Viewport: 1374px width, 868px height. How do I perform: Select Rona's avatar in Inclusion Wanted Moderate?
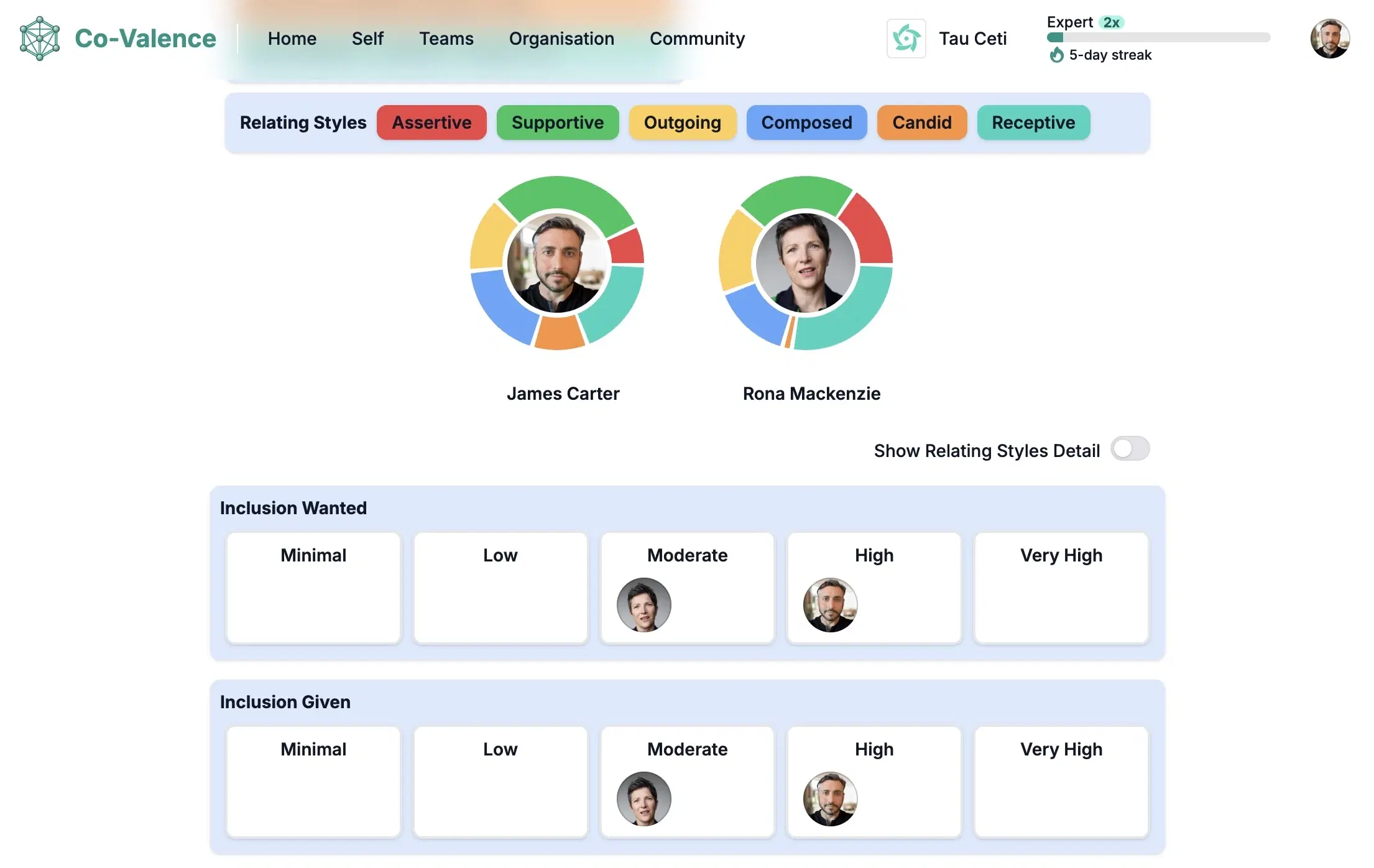[643, 604]
